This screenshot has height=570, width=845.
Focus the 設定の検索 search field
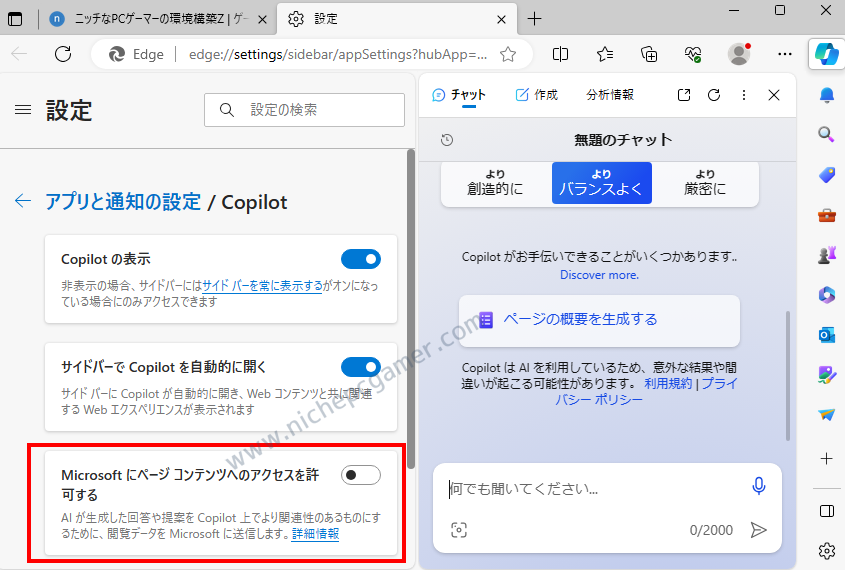click(304, 110)
